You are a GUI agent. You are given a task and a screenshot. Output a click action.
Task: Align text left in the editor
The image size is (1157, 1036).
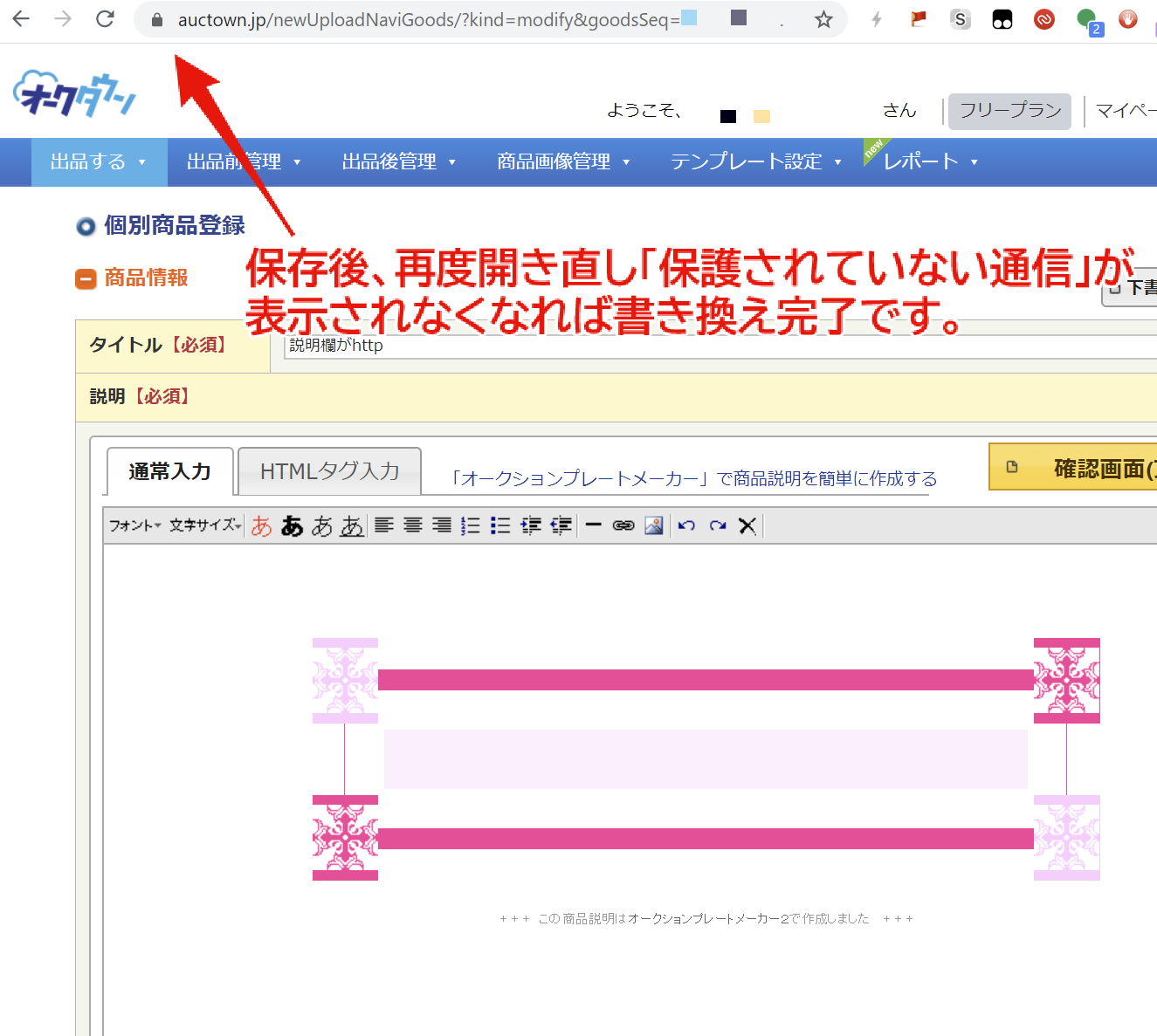pyautogui.click(x=384, y=525)
